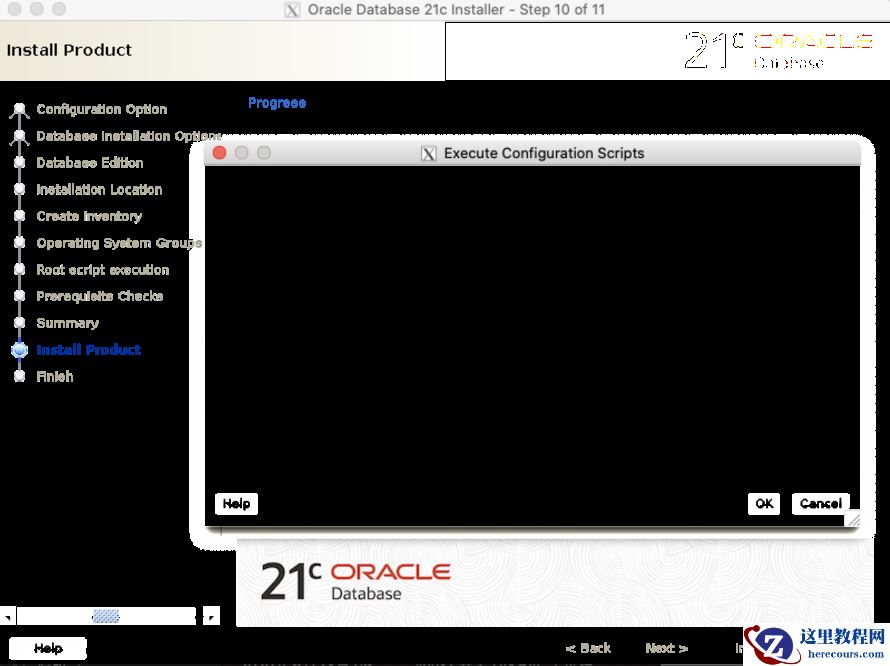This screenshot has width=890, height=666.
Task: Select the Installation Location step
Action: pyautogui.click(x=99, y=189)
